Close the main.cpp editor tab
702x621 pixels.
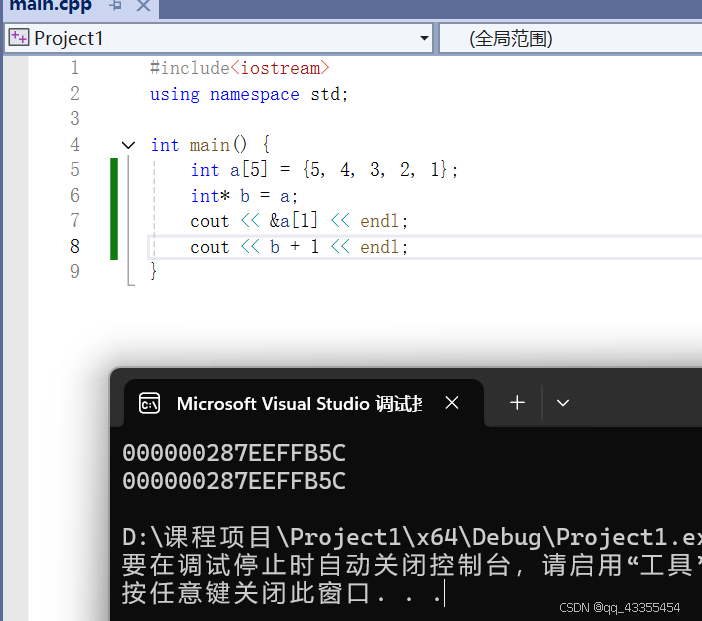click(143, 6)
